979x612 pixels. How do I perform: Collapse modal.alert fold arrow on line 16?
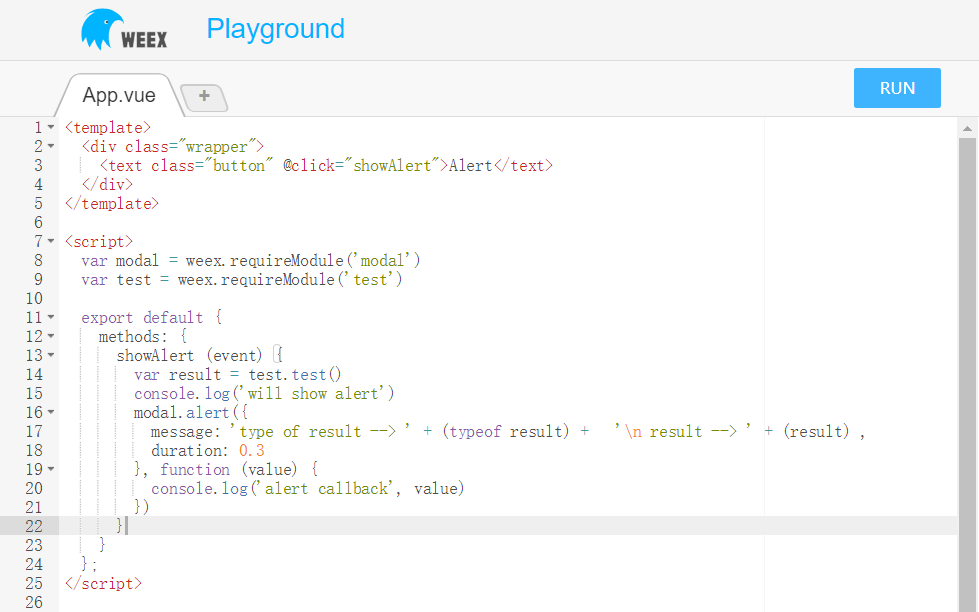click(51, 412)
